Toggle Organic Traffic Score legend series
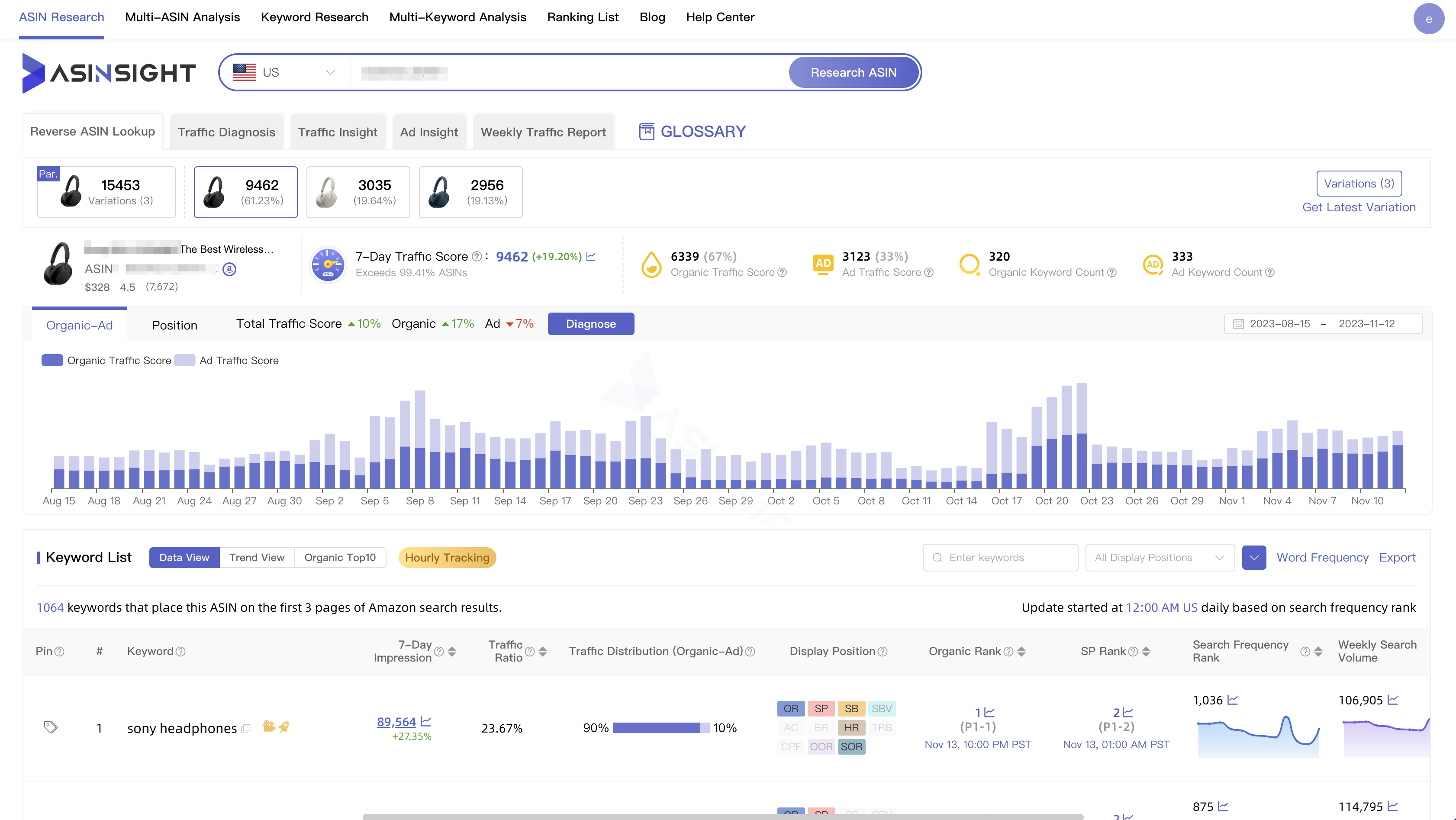 point(106,361)
